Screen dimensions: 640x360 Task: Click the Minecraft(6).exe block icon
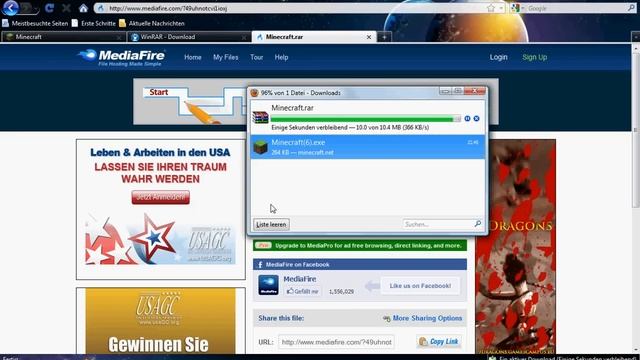(x=260, y=147)
